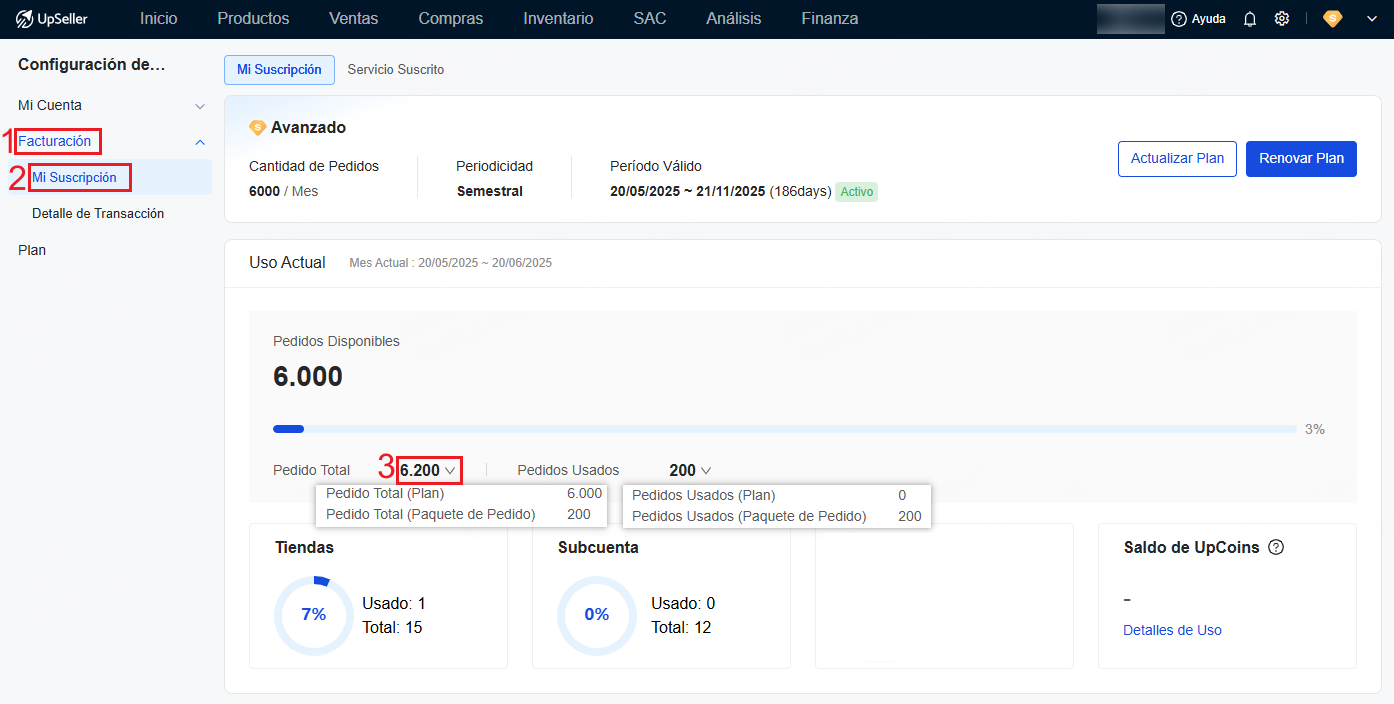Open the Inventario menu

point(558,19)
